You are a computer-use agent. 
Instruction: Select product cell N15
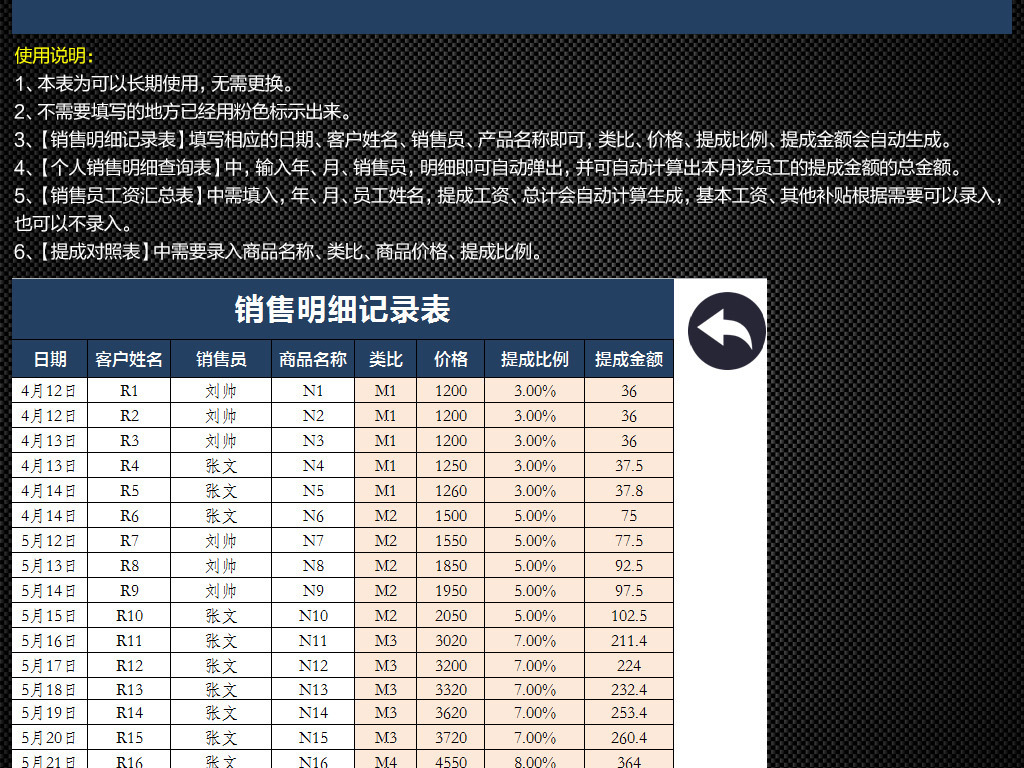pos(313,737)
